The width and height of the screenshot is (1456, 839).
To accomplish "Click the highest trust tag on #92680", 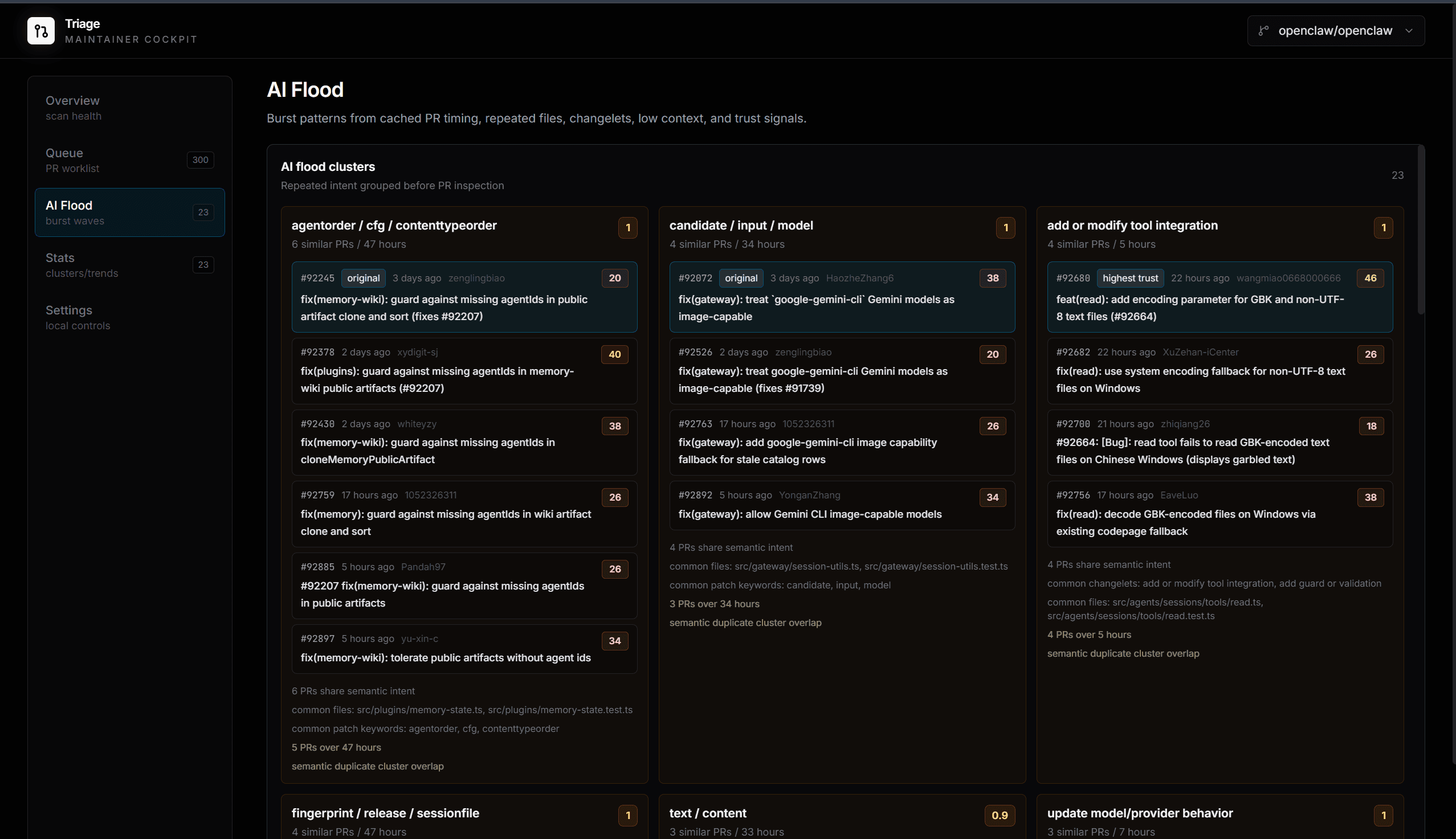I will coord(1131,279).
